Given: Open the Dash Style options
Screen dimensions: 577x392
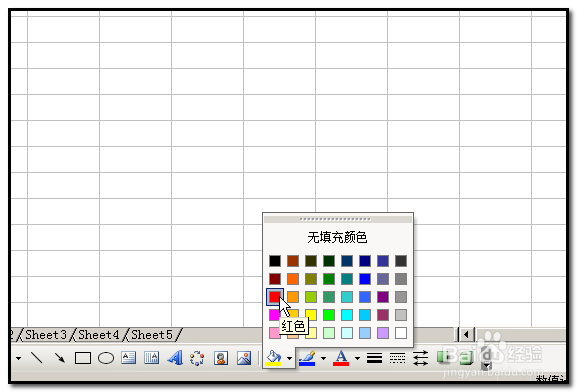Looking at the screenshot, I should coord(397,358).
